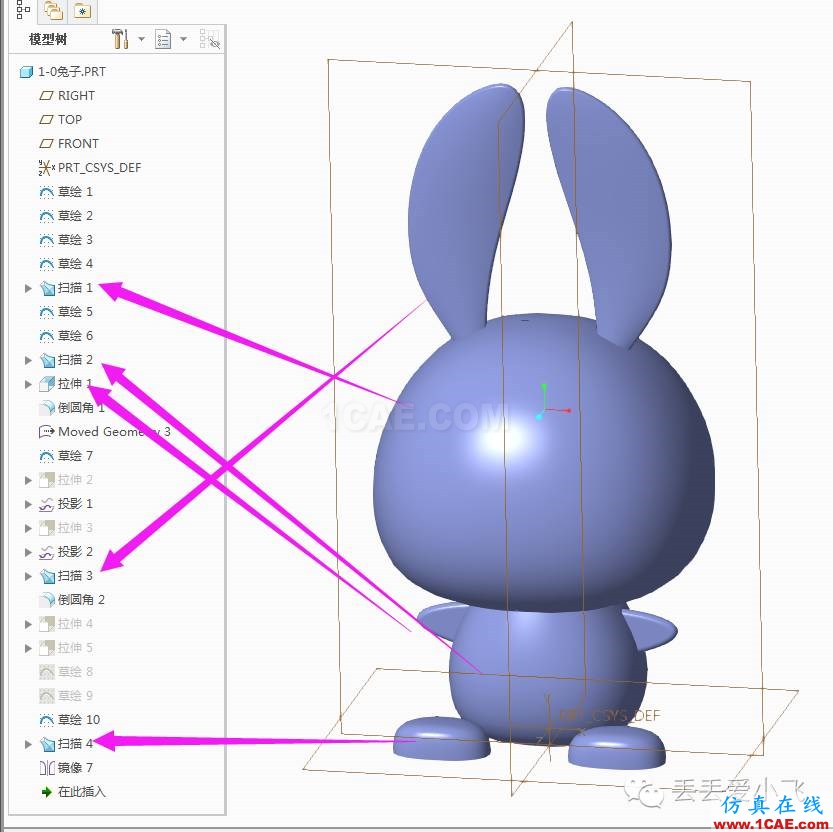Select the 倒圆角 2 round feature icon
The image size is (833, 832).
47,600
